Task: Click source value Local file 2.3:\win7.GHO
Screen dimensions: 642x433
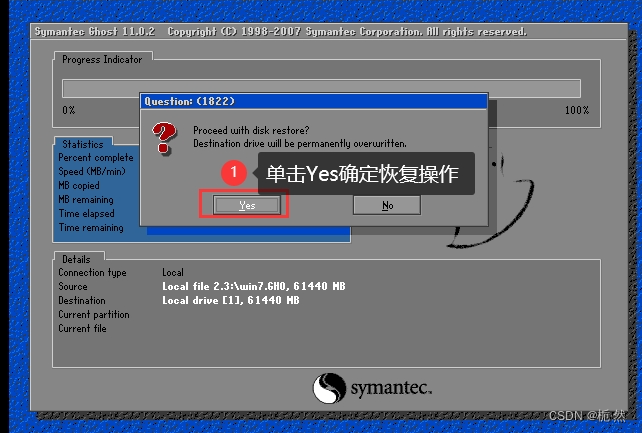Action: 253,286
